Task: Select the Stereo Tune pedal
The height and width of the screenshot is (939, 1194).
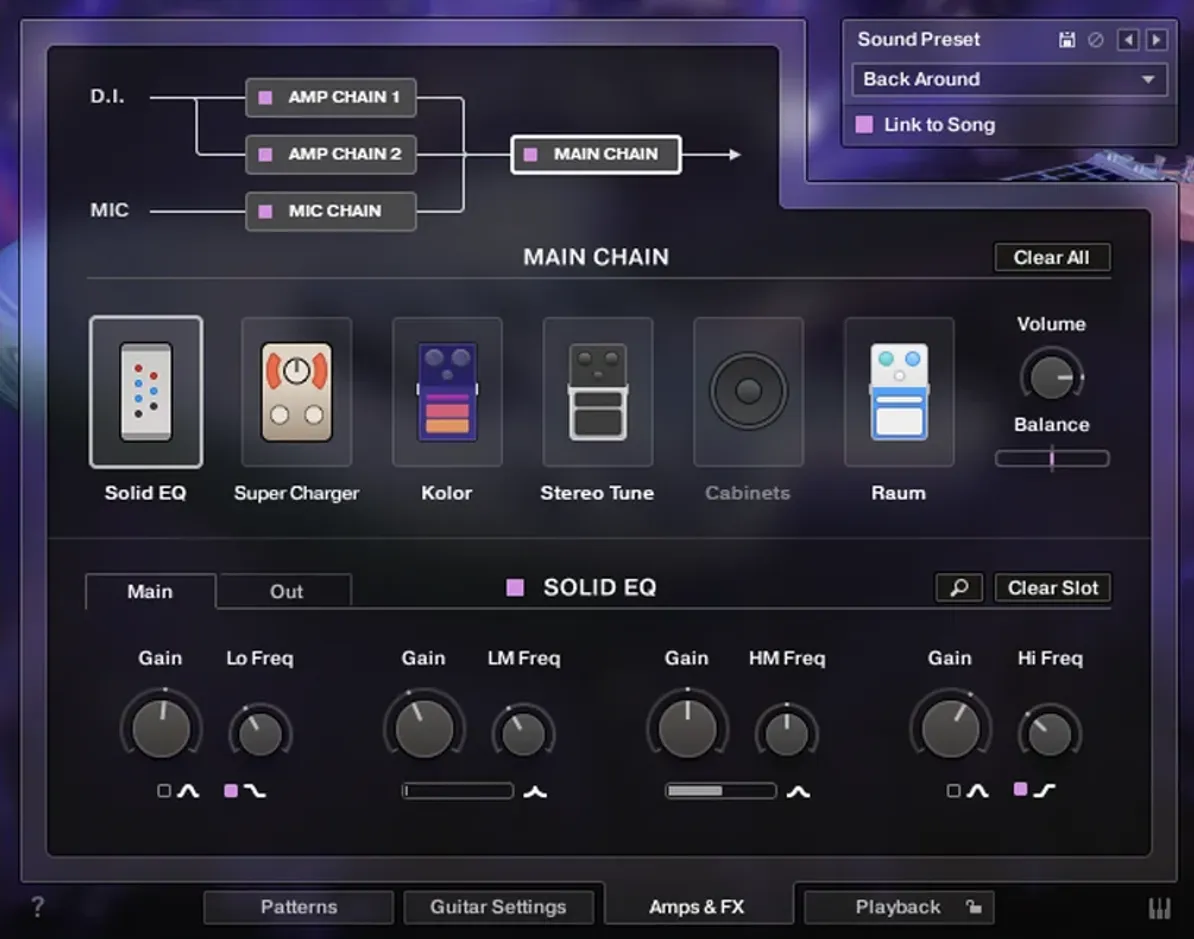Action: 598,391
